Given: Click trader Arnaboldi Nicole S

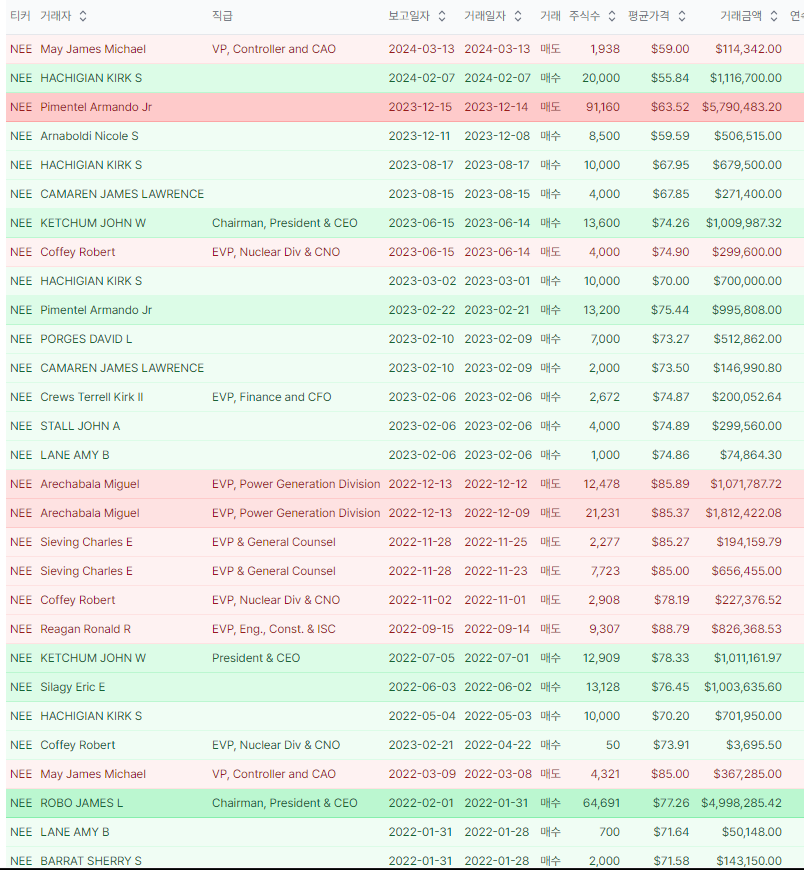Looking at the screenshot, I should (x=89, y=136).
